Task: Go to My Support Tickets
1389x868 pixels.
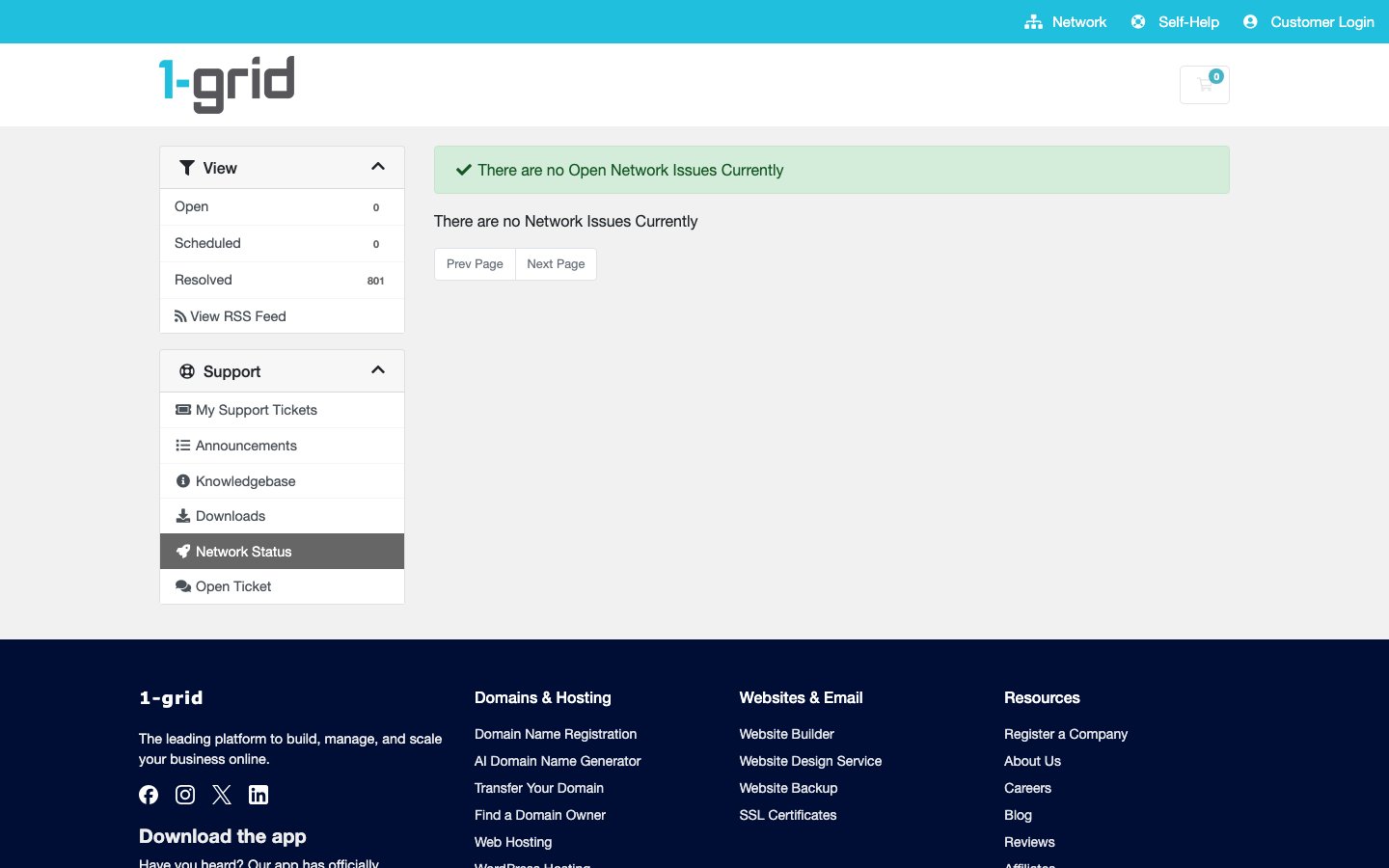Action: [282, 410]
